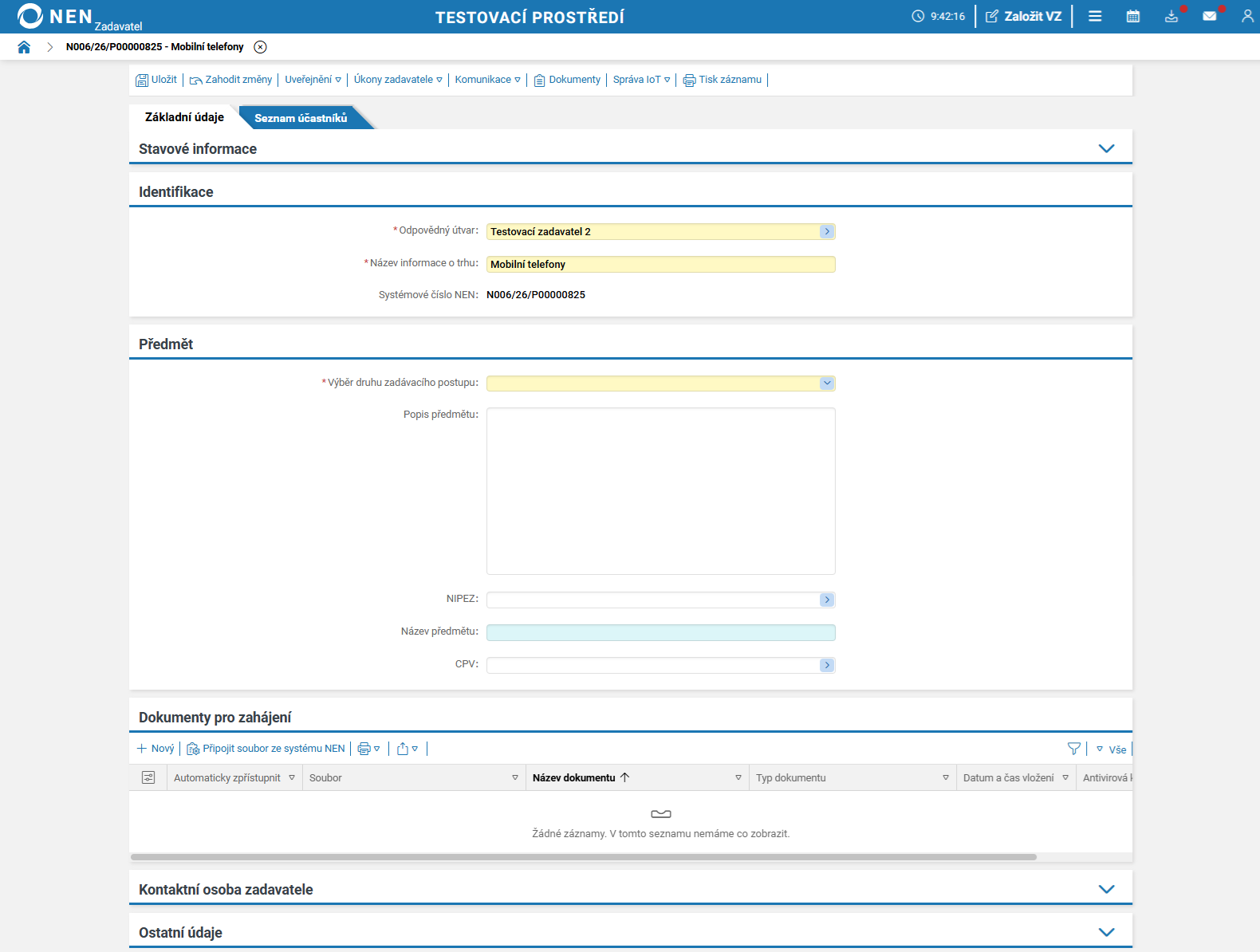Select the Základní údaje tab
The image size is (1260, 952).
tap(184, 117)
